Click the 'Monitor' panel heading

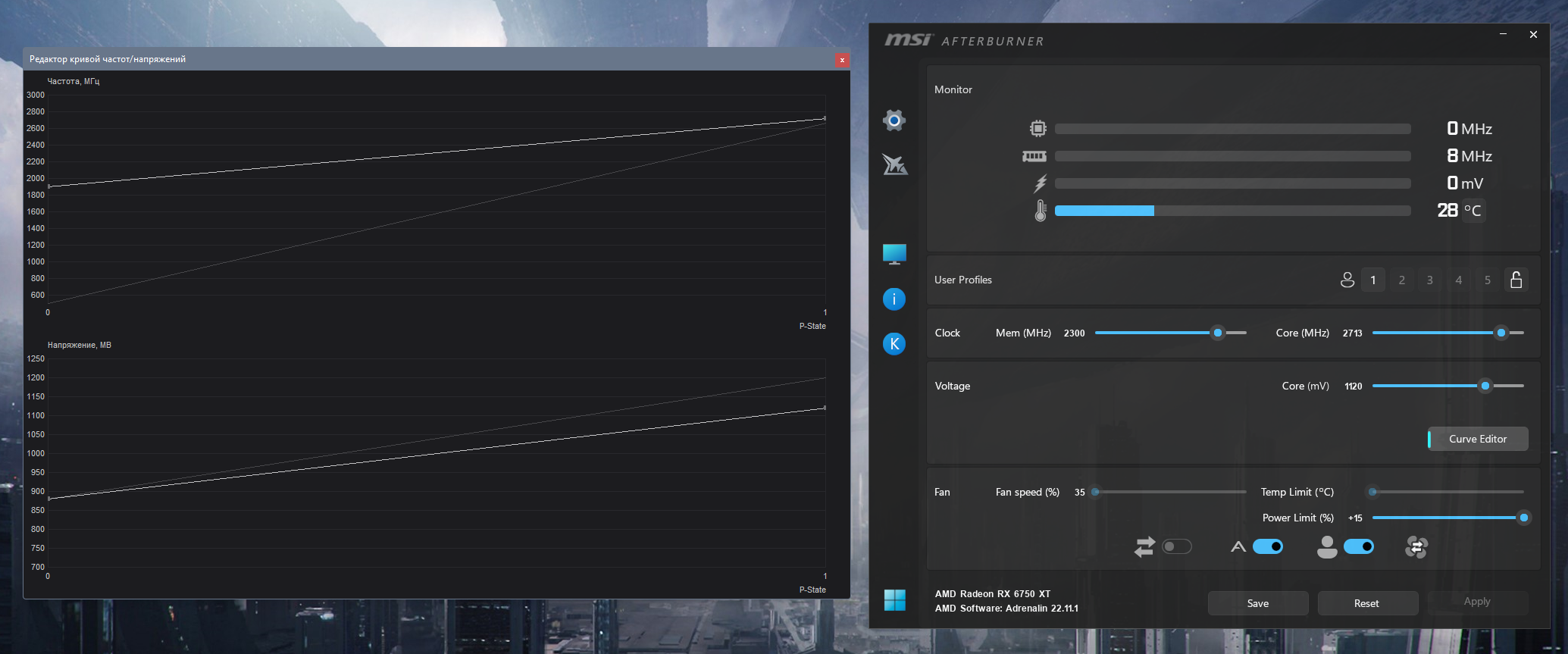pyautogui.click(x=953, y=89)
